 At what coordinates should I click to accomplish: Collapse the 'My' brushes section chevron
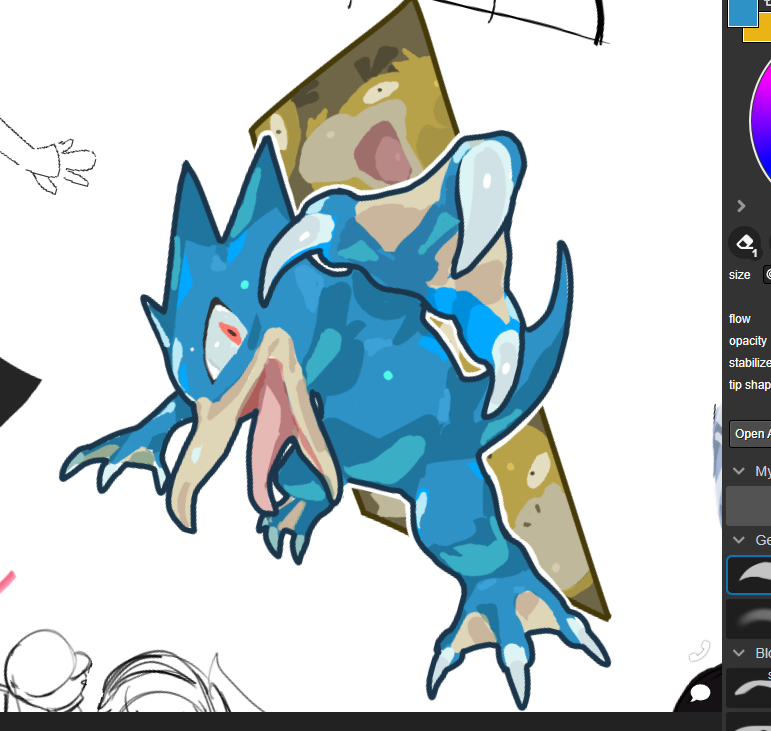[x=739, y=471]
